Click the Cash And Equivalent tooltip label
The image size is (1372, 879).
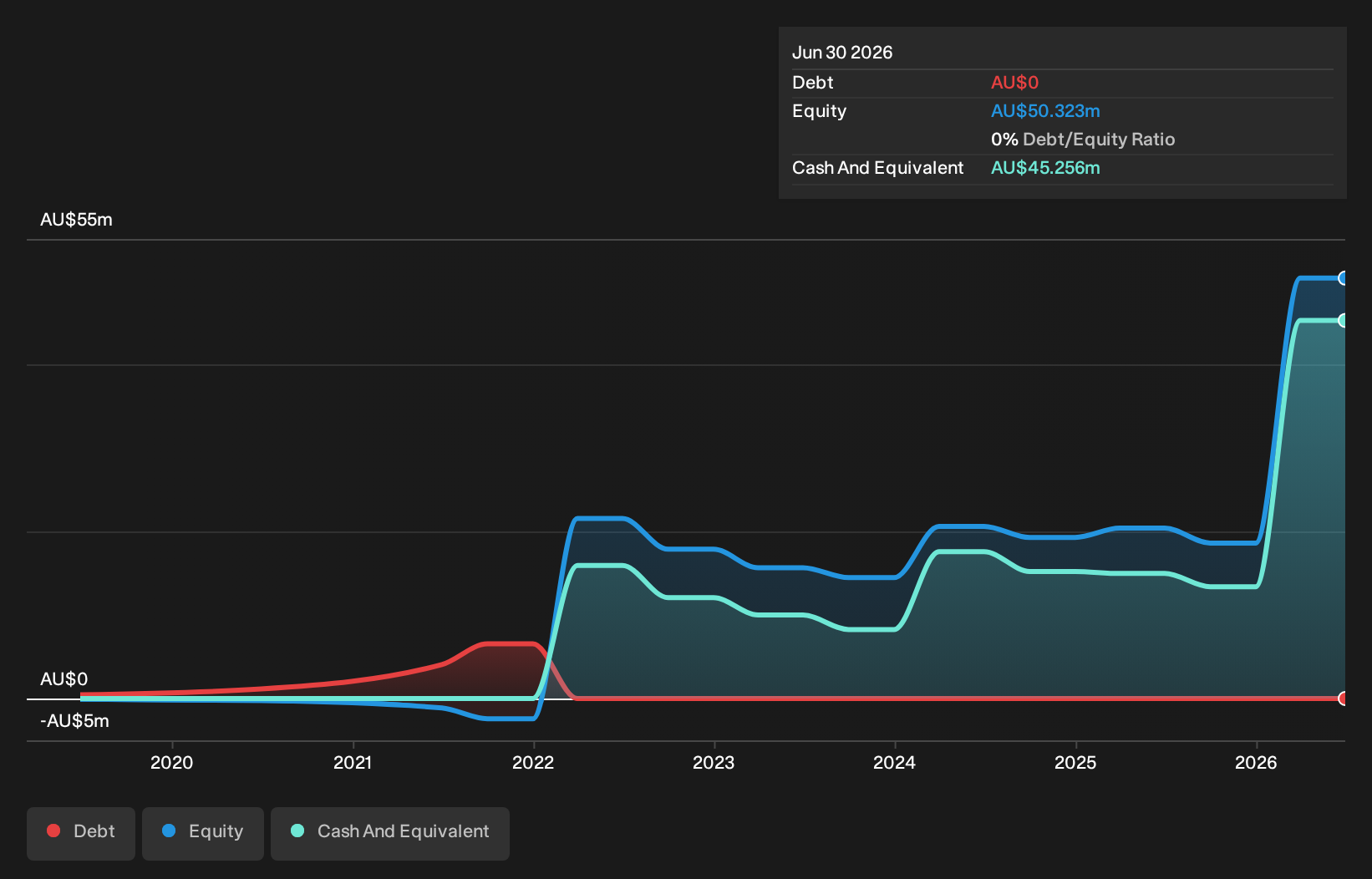tap(877, 168)
